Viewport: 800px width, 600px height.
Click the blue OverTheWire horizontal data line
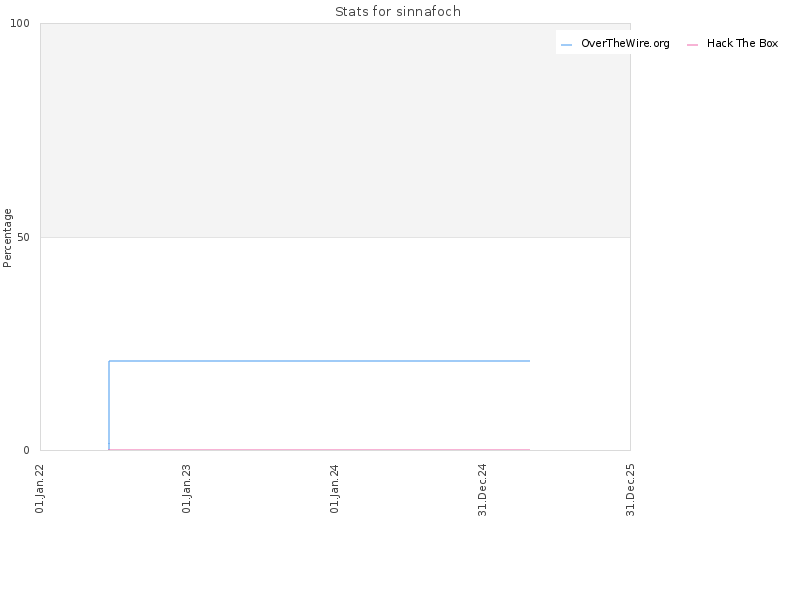coord(319,361)
